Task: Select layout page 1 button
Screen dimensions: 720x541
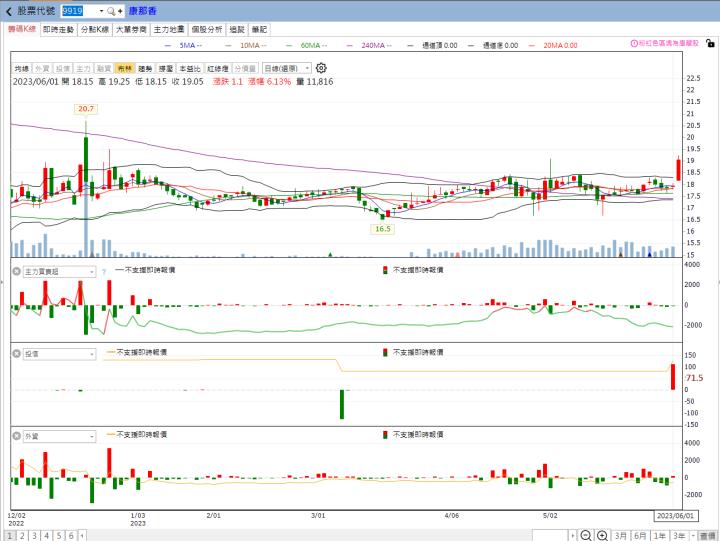Action: [x=10, y=535]
